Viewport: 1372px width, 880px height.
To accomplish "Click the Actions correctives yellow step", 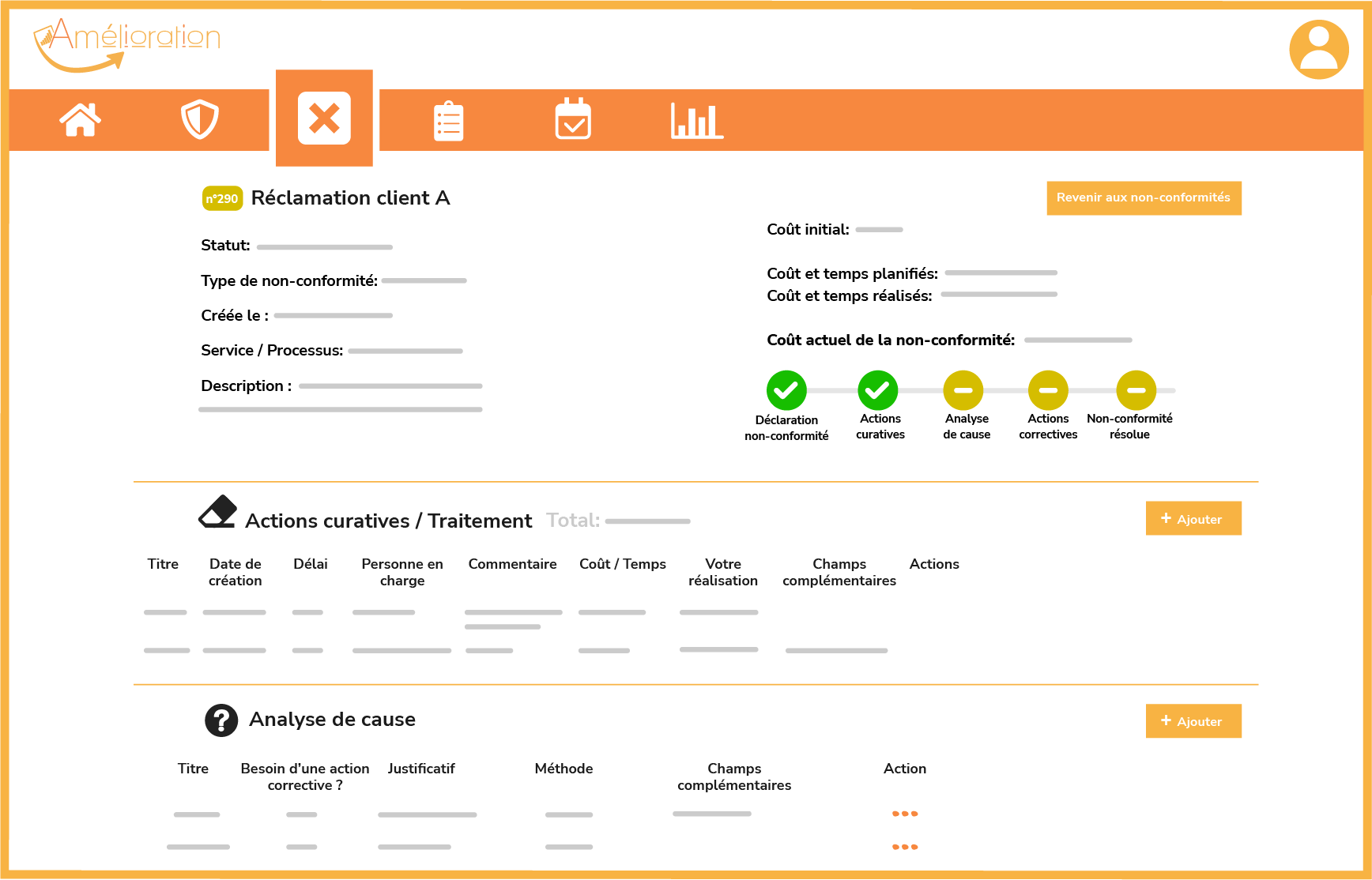I will pyautogui.click(x=1048, y=390).
